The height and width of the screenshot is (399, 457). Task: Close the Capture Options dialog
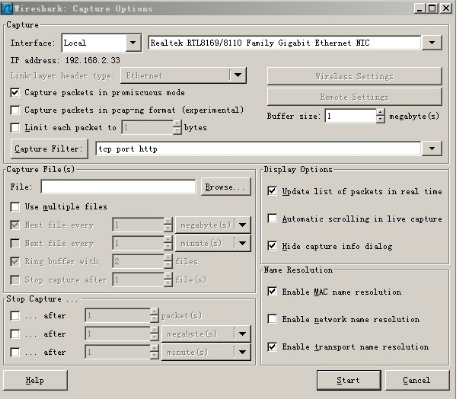click(446, 8)
